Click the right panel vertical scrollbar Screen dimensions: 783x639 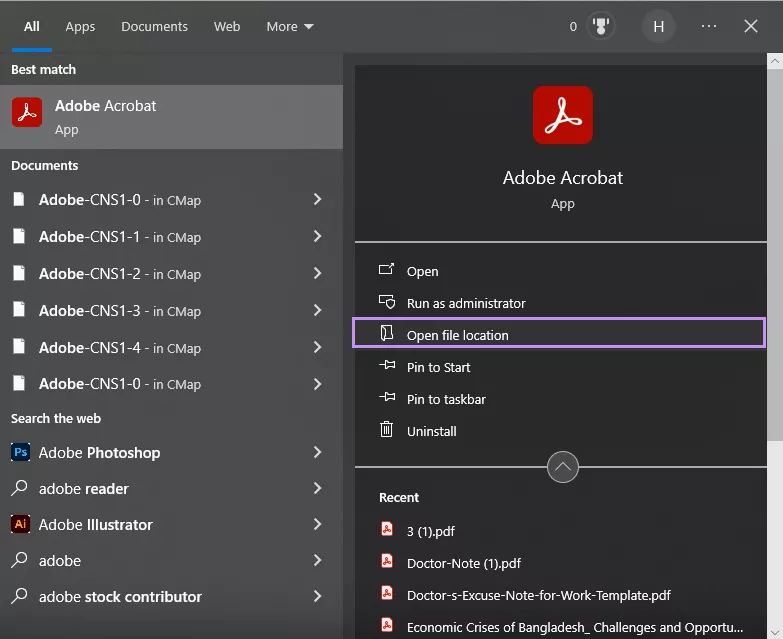point(776,250)
